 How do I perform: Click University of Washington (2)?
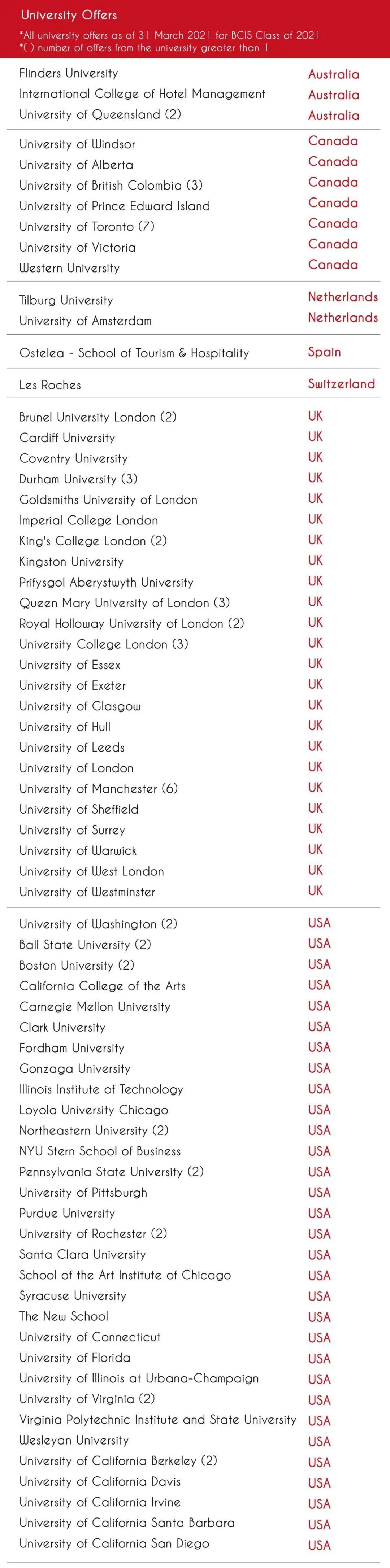click(98, 924)
